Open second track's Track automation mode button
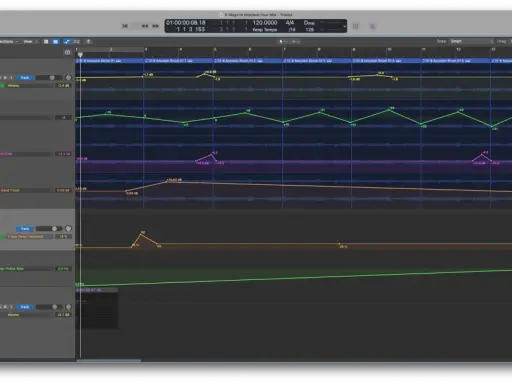Screen dimensions: 512x384 25,229
